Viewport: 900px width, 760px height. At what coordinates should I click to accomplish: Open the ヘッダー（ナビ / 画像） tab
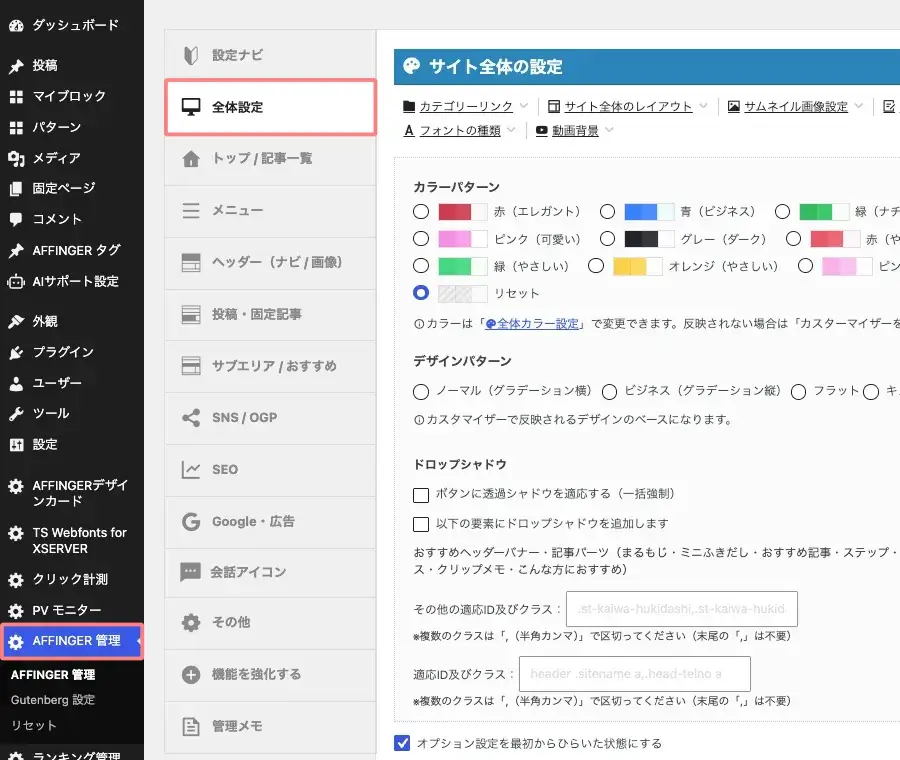click(270, 263)
